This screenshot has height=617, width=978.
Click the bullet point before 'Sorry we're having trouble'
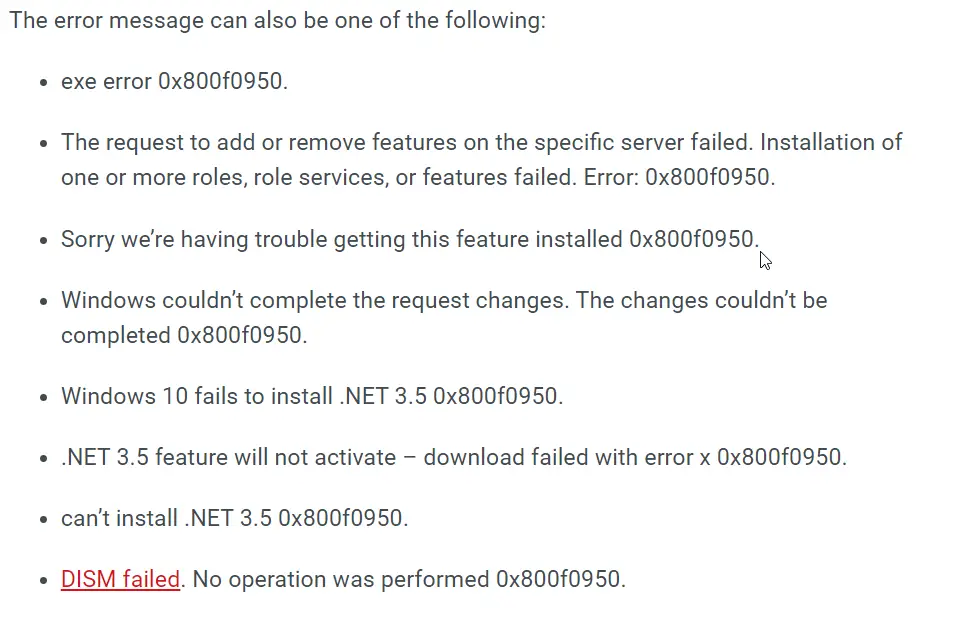pyautogui.click(x=43, y=240)
